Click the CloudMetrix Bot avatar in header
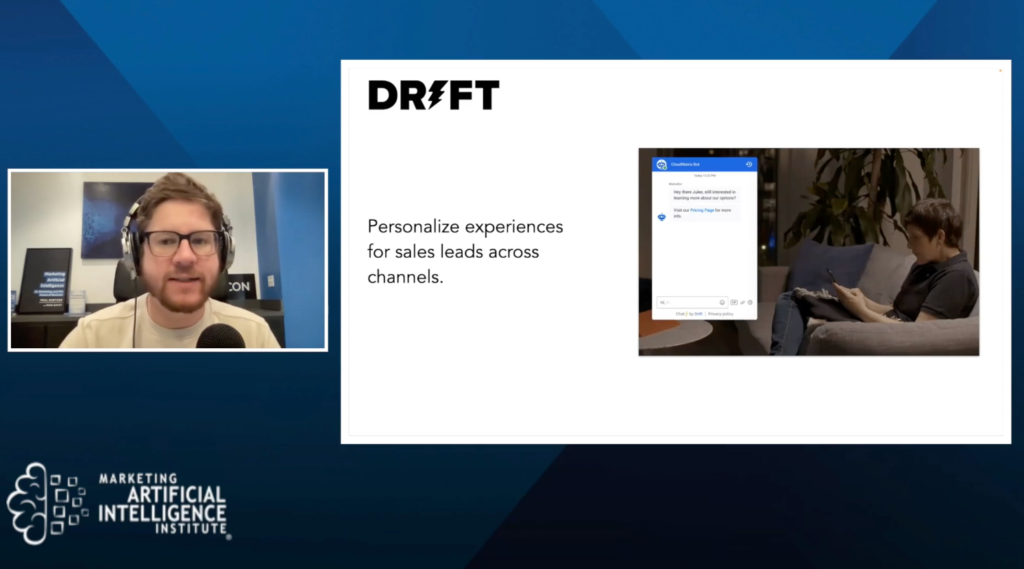Viewport: 1024px width, 569px height. 661,164
